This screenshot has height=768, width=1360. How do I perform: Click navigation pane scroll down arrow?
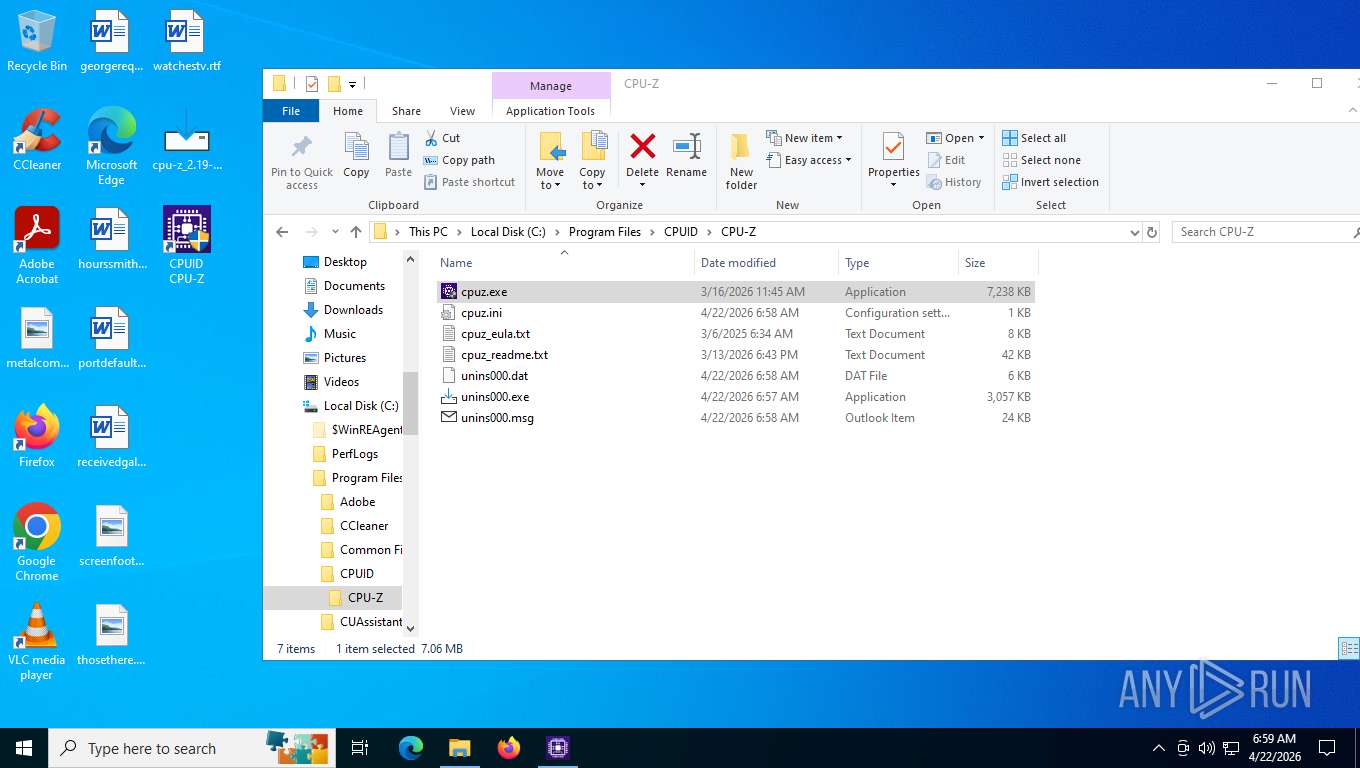tap(410, 628)
